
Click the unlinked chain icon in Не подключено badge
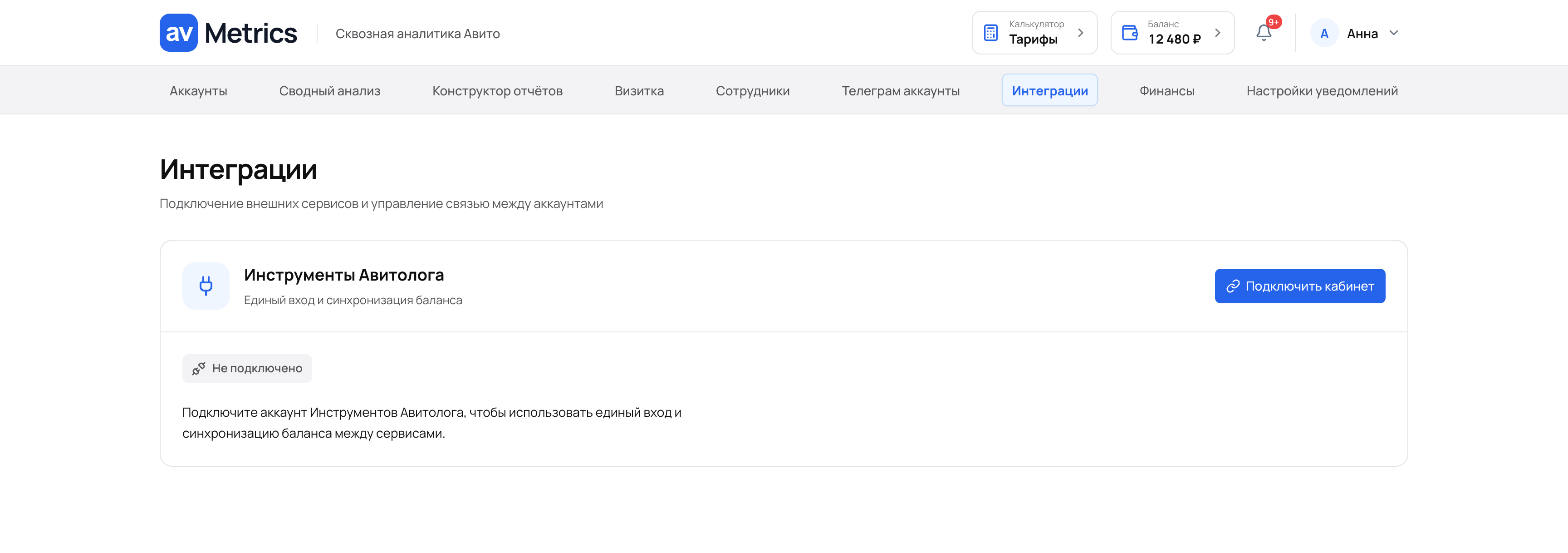[198, 369]
